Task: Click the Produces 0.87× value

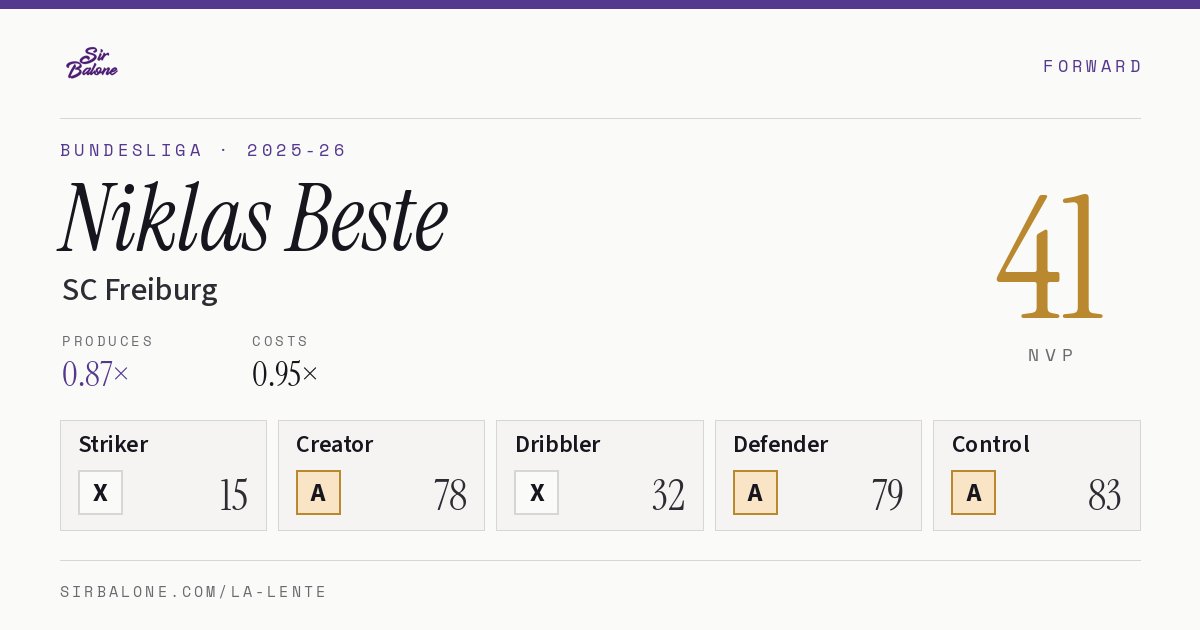Action: coord(96,374)
